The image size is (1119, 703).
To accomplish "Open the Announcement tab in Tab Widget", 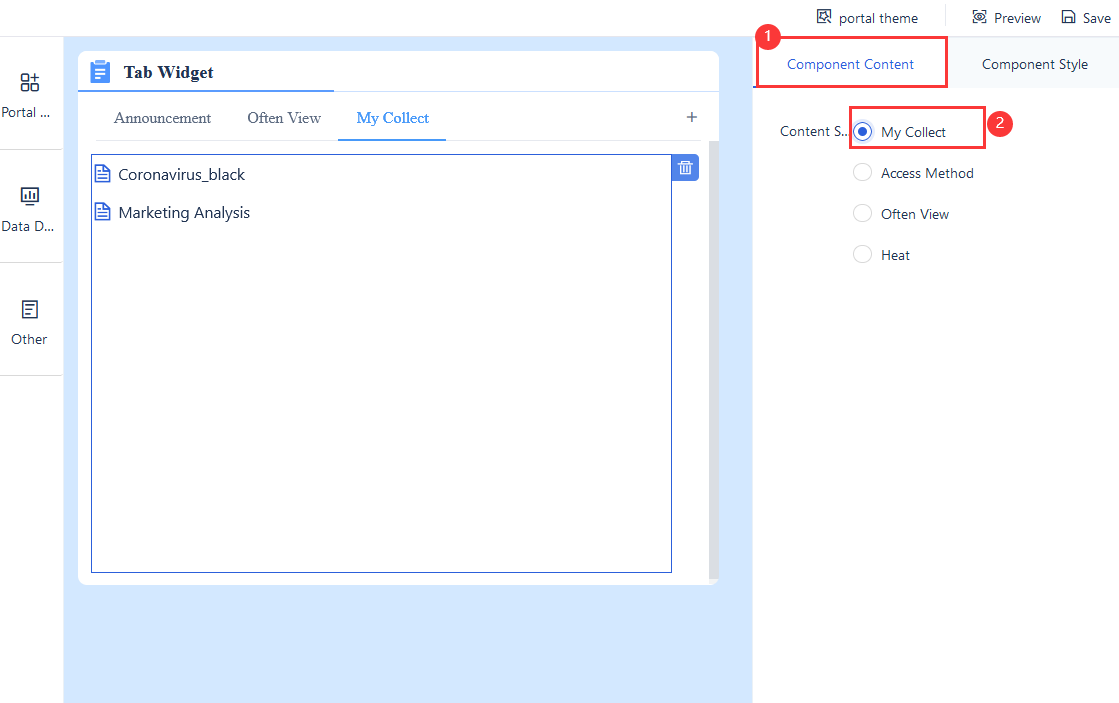I will pos(161,117).
